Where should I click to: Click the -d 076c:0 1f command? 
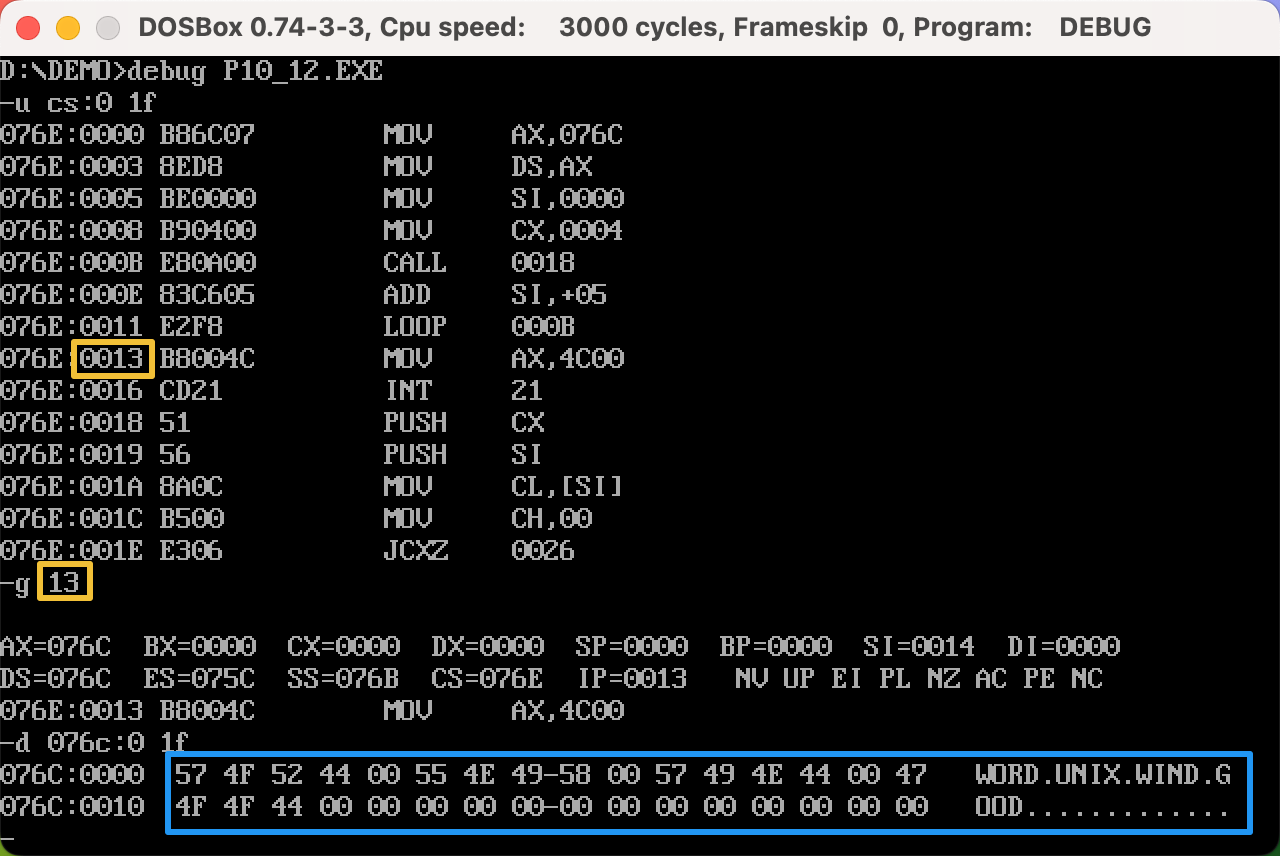(x=96, y=742)
